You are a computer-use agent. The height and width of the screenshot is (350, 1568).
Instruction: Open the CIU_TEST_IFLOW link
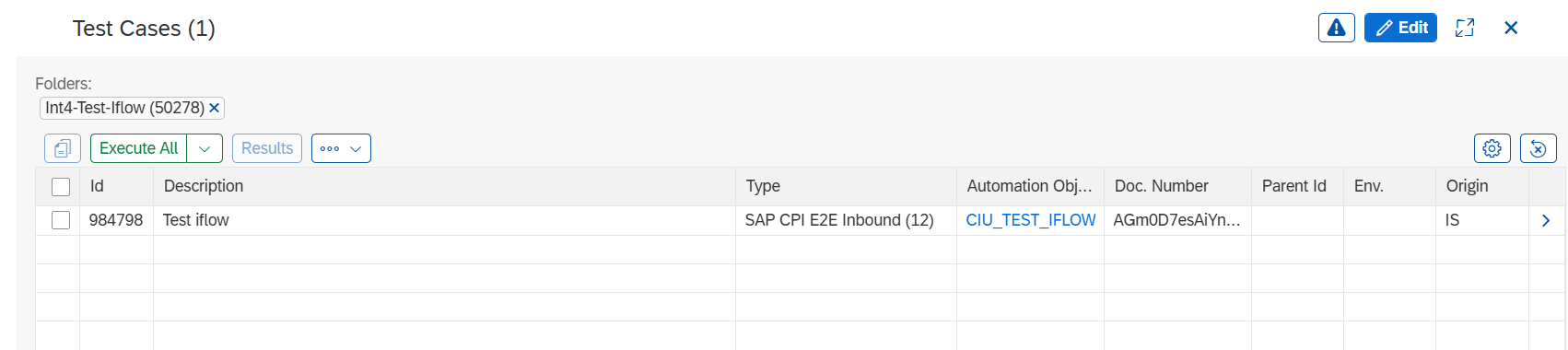point(1031,220)
